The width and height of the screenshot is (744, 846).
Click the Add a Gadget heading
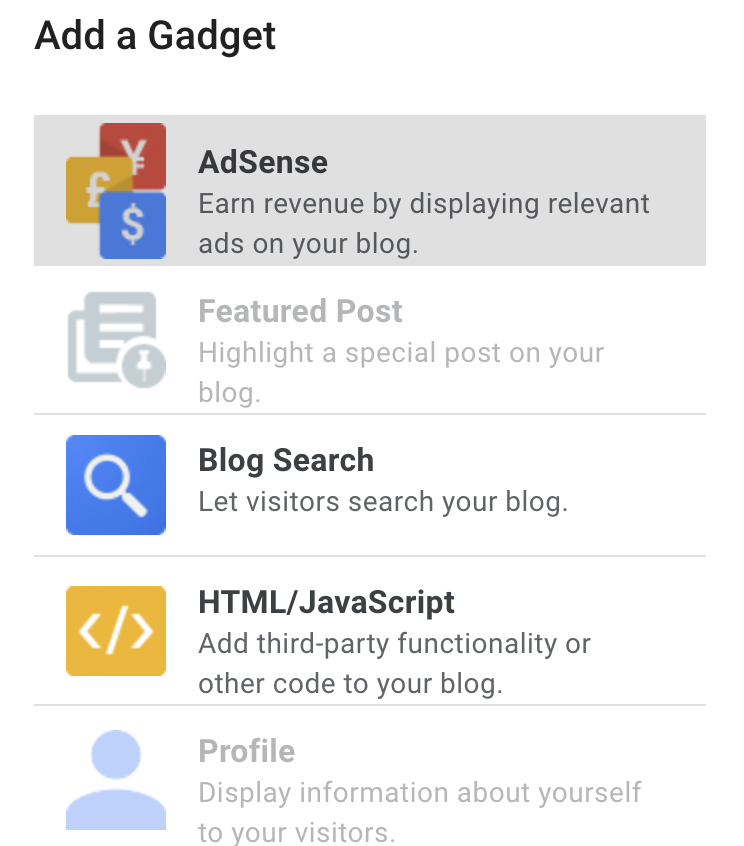[x=155, y=36]
